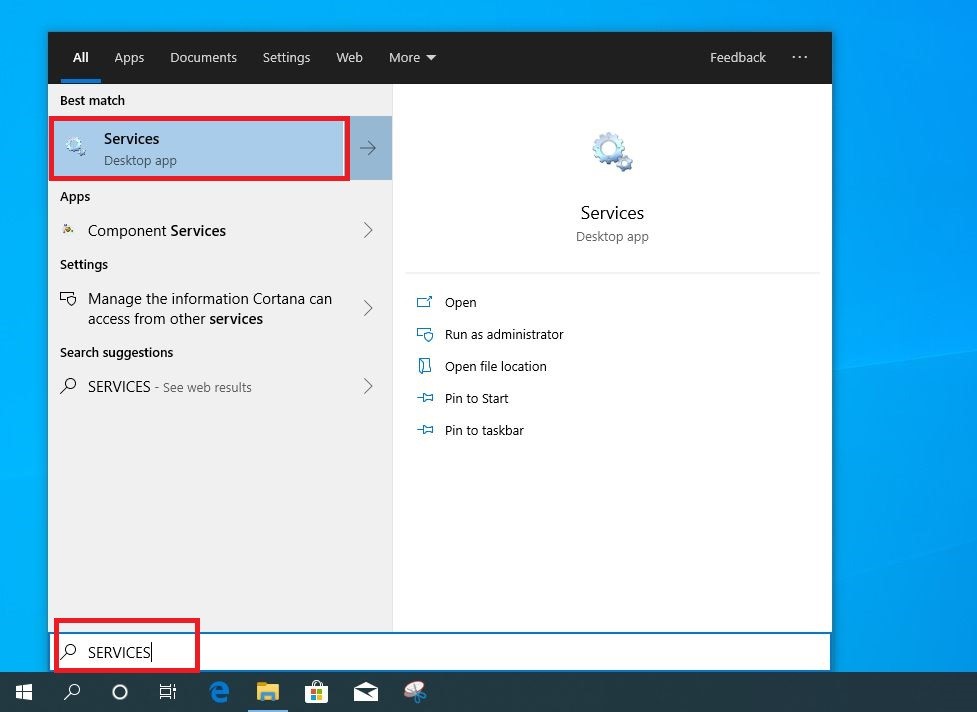Launch Cortana from the taskbar circle
977x712 pixels.
[x=120, y=691]
